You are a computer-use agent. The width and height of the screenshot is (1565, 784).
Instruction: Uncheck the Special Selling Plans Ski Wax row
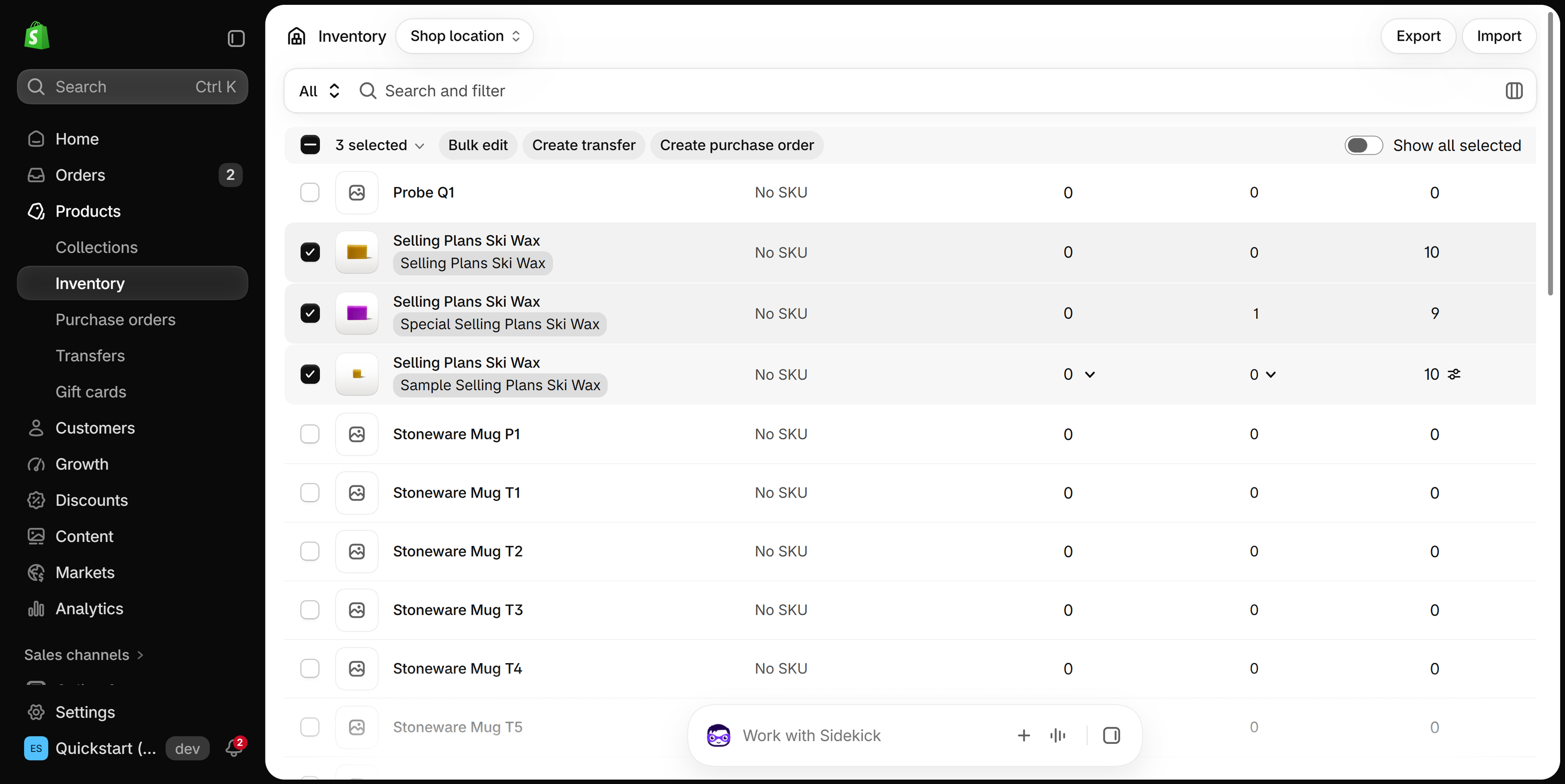pos(310,313)
